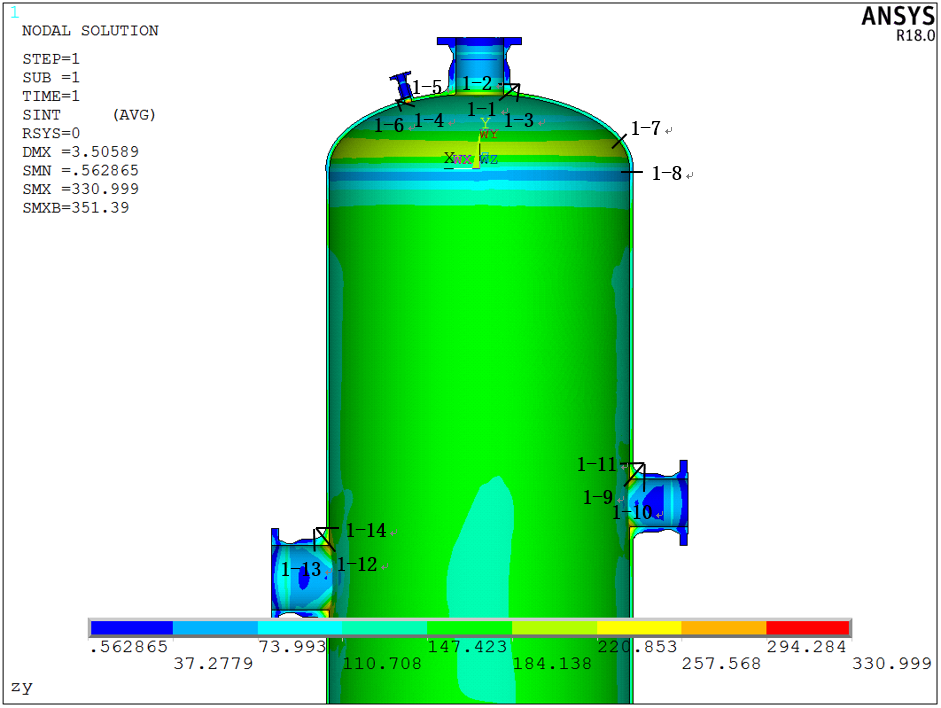The height and width of the screenshot is (708, 941).
Task: Click the top flange nozzle
Action: coord(479,65)
